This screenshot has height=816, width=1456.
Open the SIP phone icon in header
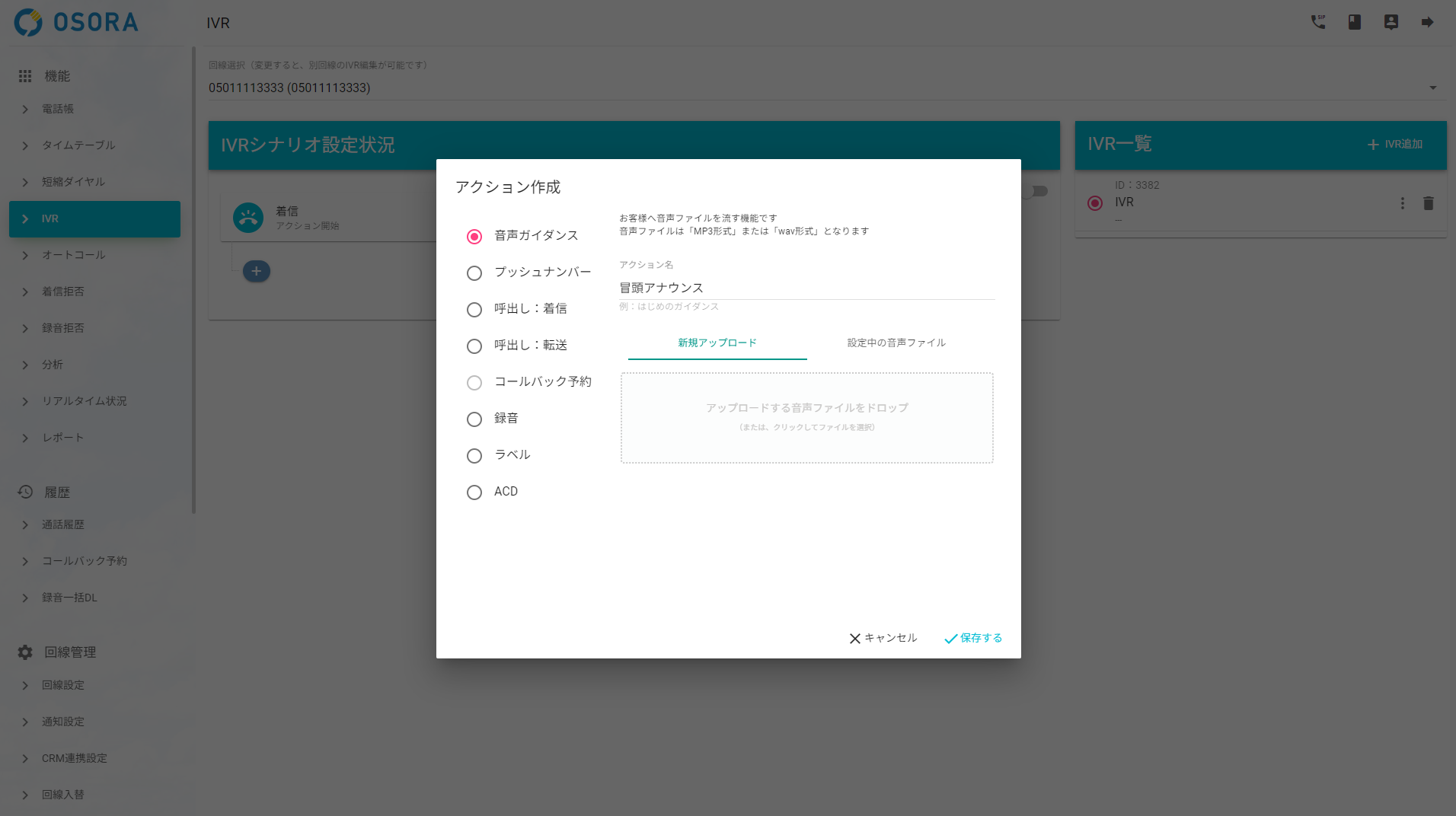coord(1318,22)
